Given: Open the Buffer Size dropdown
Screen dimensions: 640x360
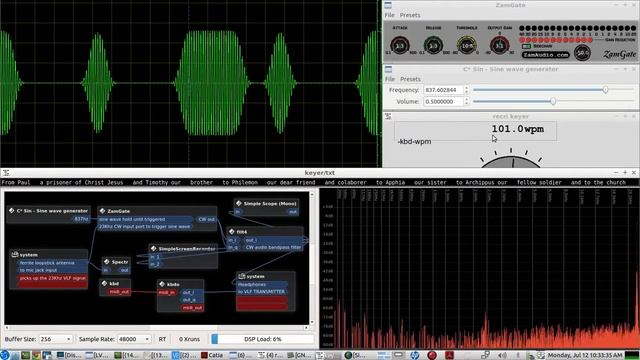Looking at the screenshot, I should click(x=56, y=339).
